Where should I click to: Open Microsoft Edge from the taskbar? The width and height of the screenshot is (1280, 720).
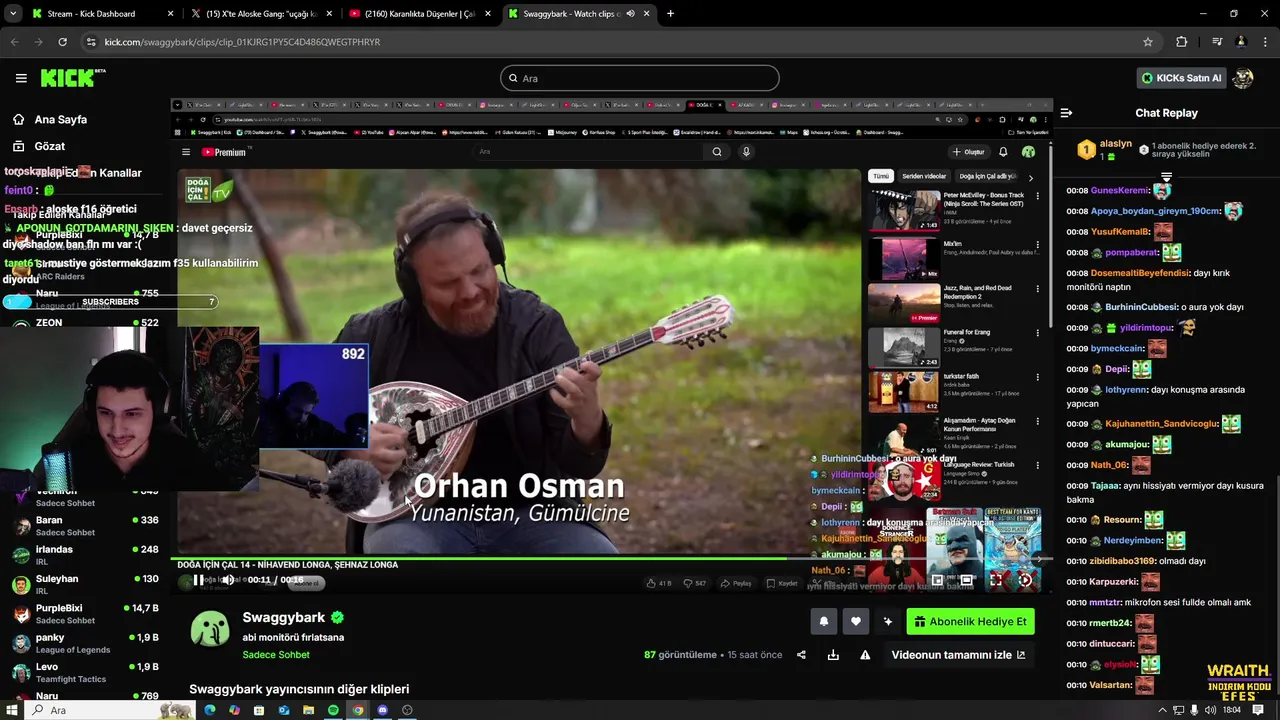click(210, 710)
